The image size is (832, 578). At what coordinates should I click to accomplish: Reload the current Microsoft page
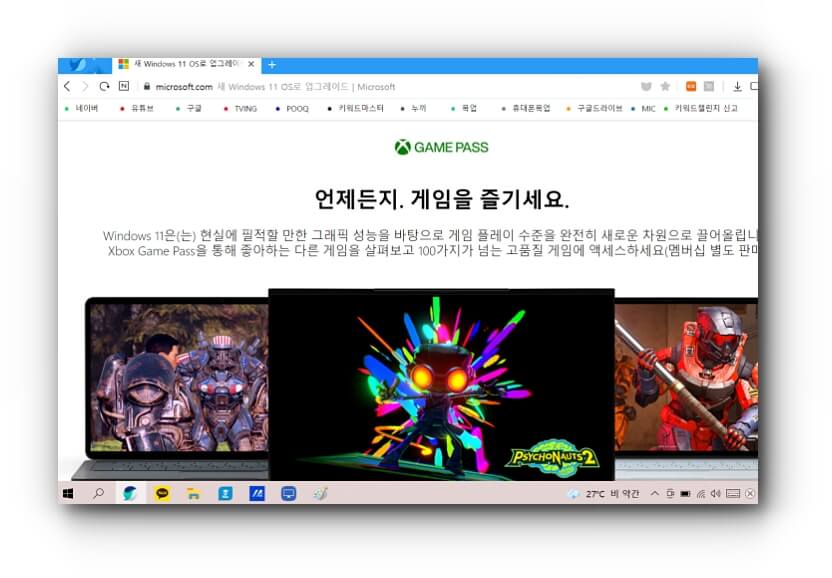[104, 87]
